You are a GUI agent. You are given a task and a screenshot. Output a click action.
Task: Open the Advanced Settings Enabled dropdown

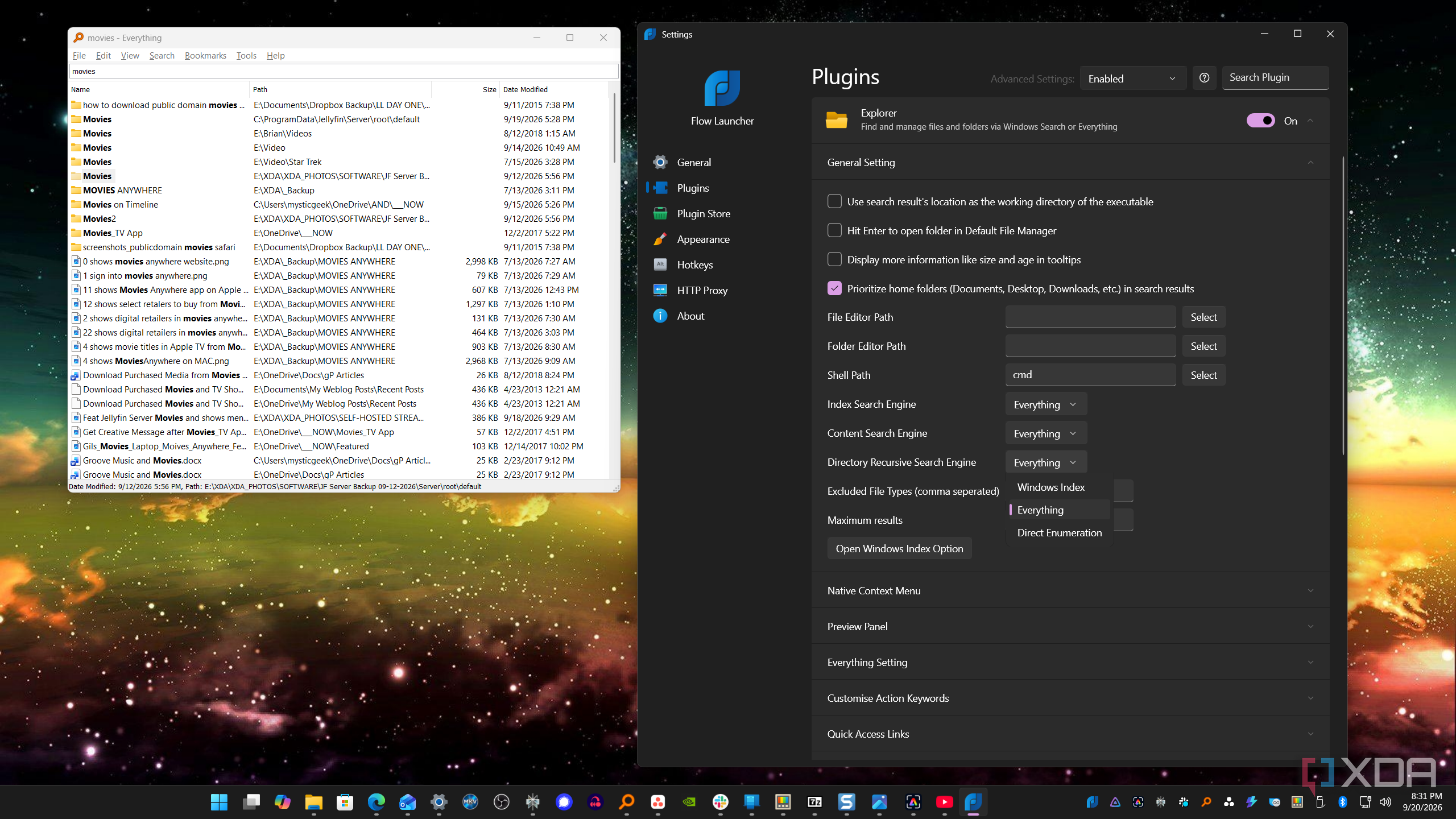pos(1132,78)
